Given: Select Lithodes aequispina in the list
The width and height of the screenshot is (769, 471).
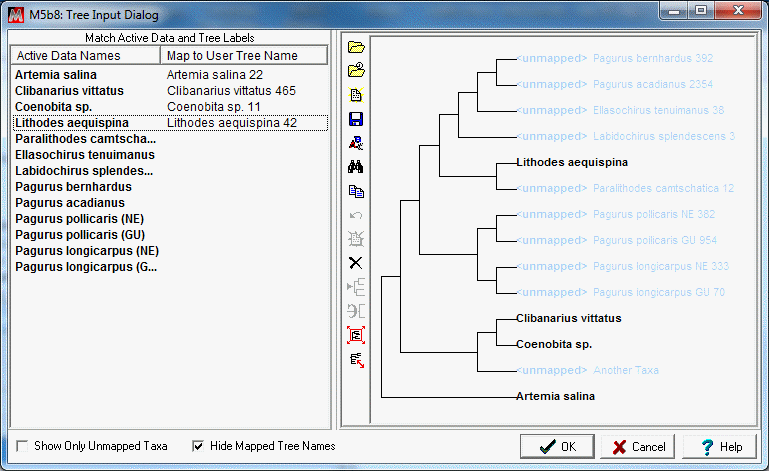Looking at the screenshot, I should (72, 123).
